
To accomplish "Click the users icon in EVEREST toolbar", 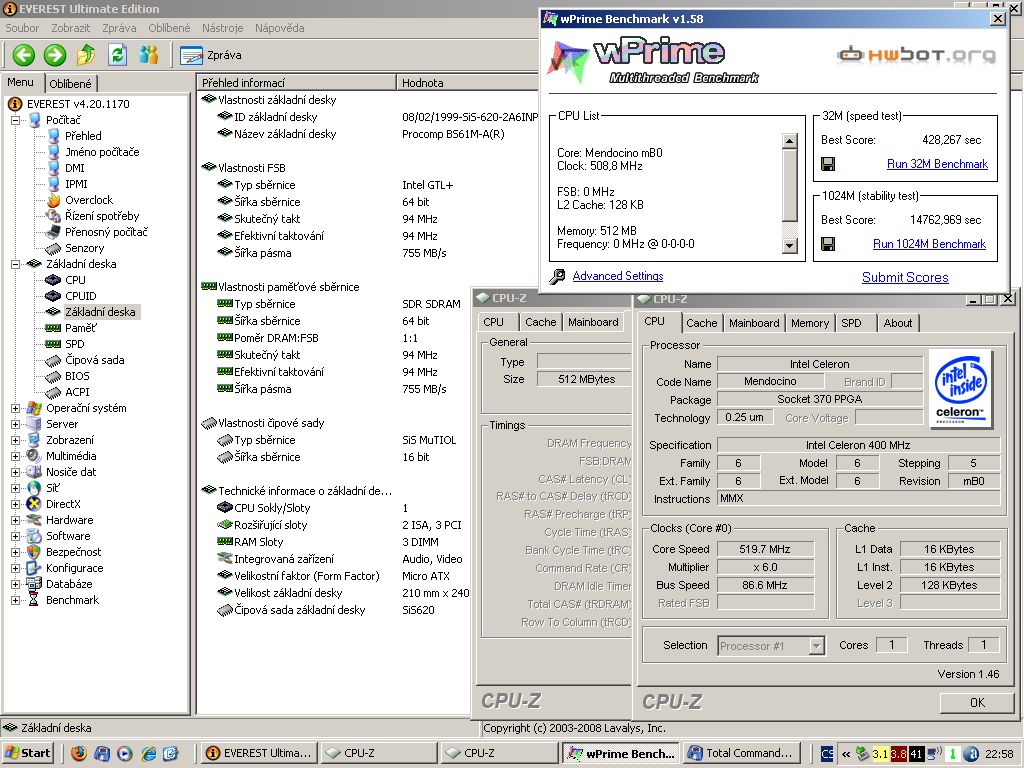I will [x=149, y=55].
